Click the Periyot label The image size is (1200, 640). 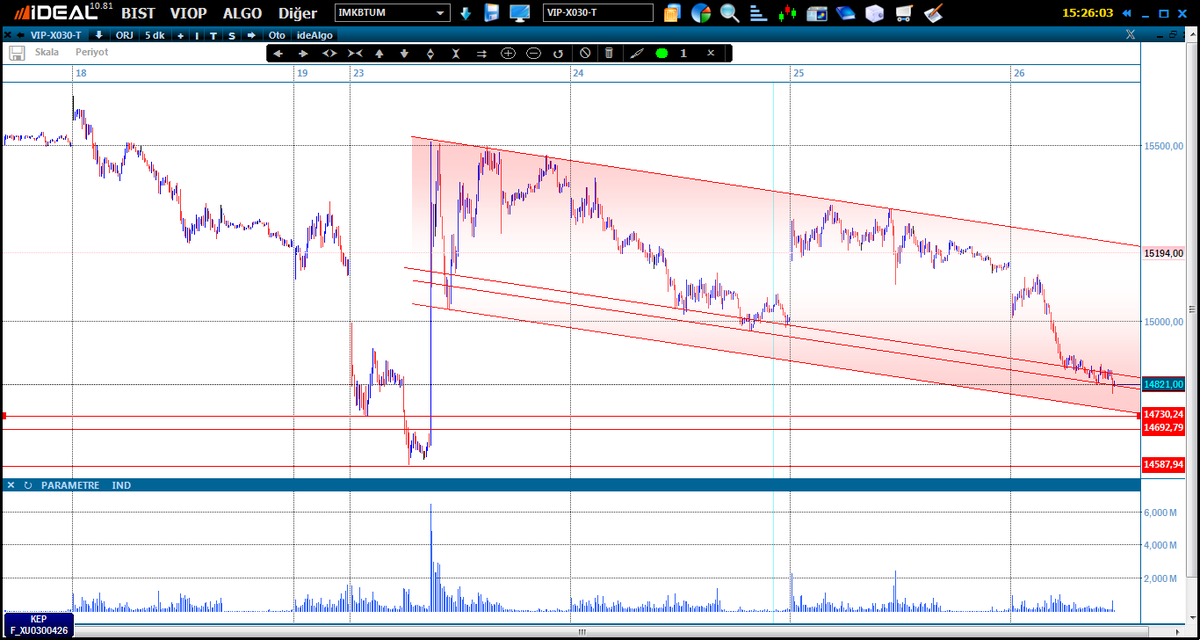click(x=91, y=52)
